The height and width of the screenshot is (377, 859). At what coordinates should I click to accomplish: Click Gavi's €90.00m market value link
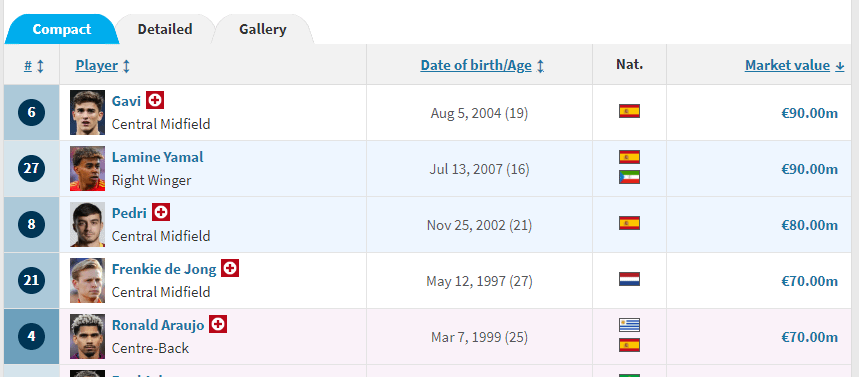point(809,113)
